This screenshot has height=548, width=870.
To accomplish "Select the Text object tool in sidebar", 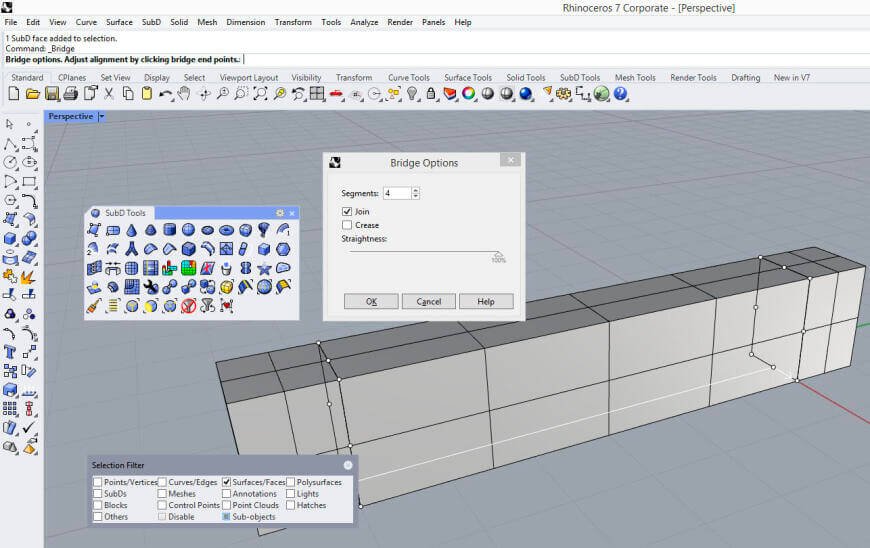I will coord(10,352).
